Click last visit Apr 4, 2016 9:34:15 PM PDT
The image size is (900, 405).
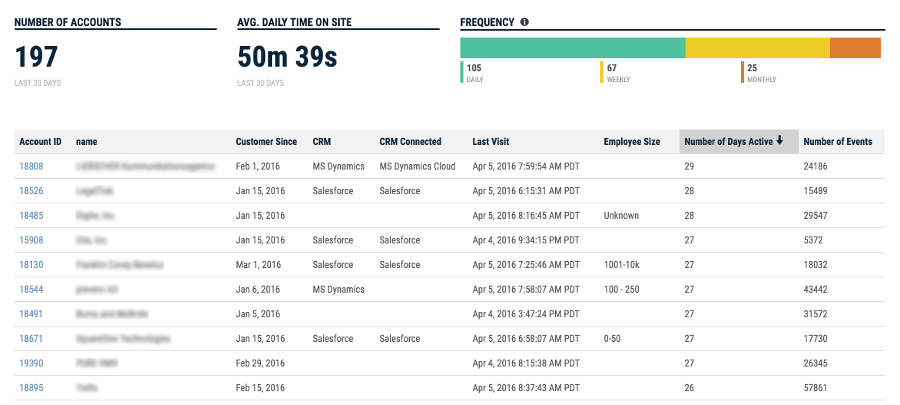(526, 240)
